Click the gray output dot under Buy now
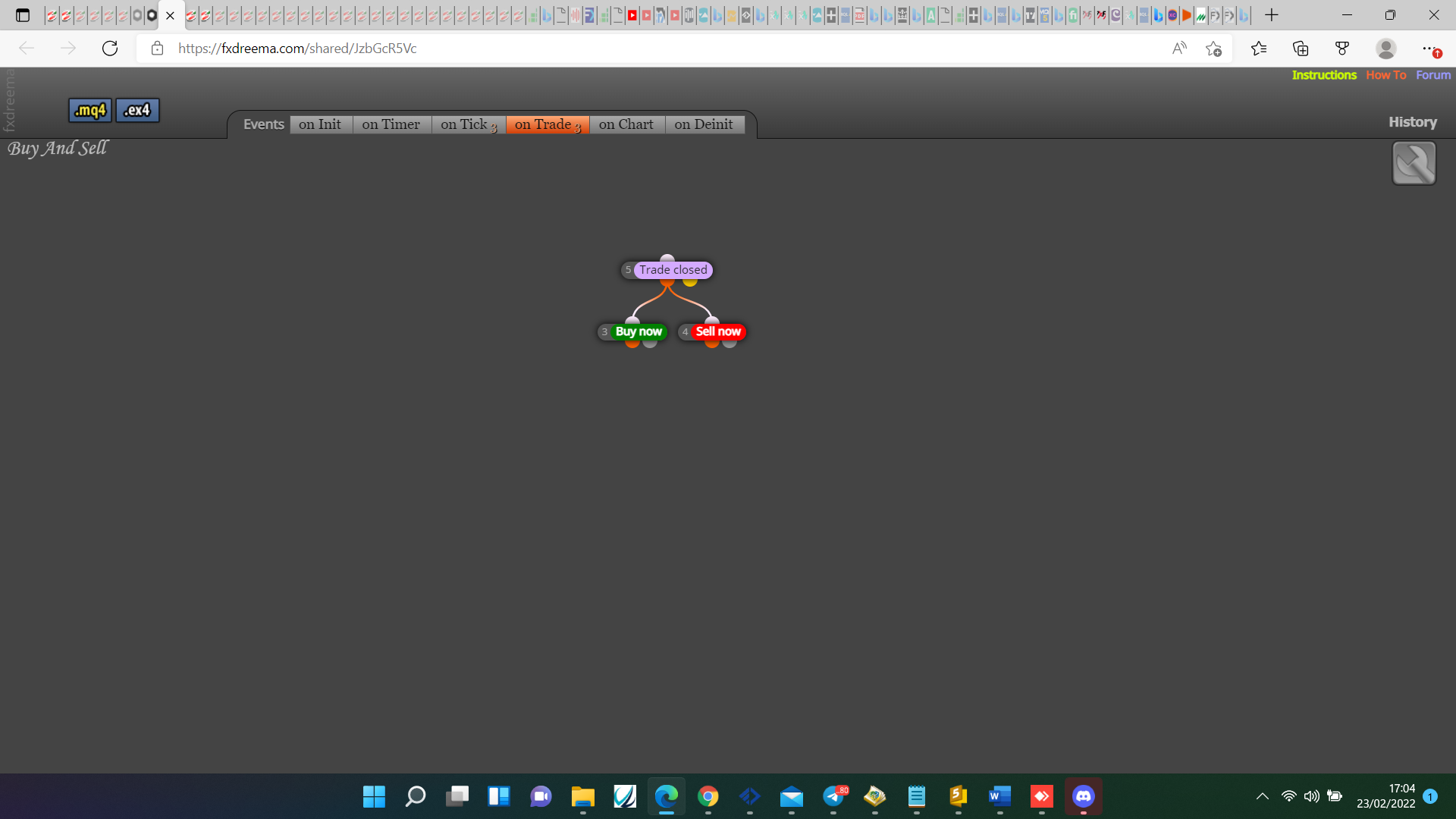 (650, 344)
